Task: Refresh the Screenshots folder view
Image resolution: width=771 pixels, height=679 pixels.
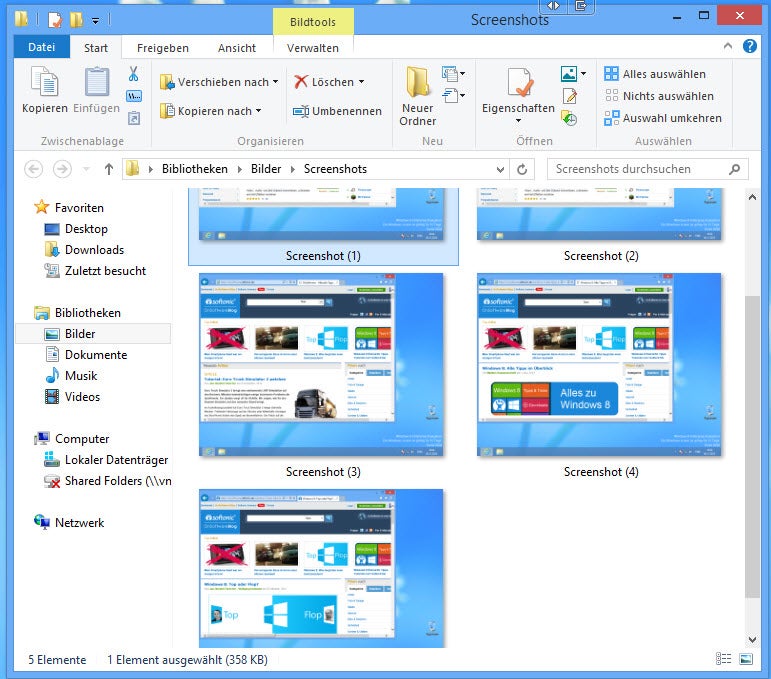Action: click(x=522, y=170)
